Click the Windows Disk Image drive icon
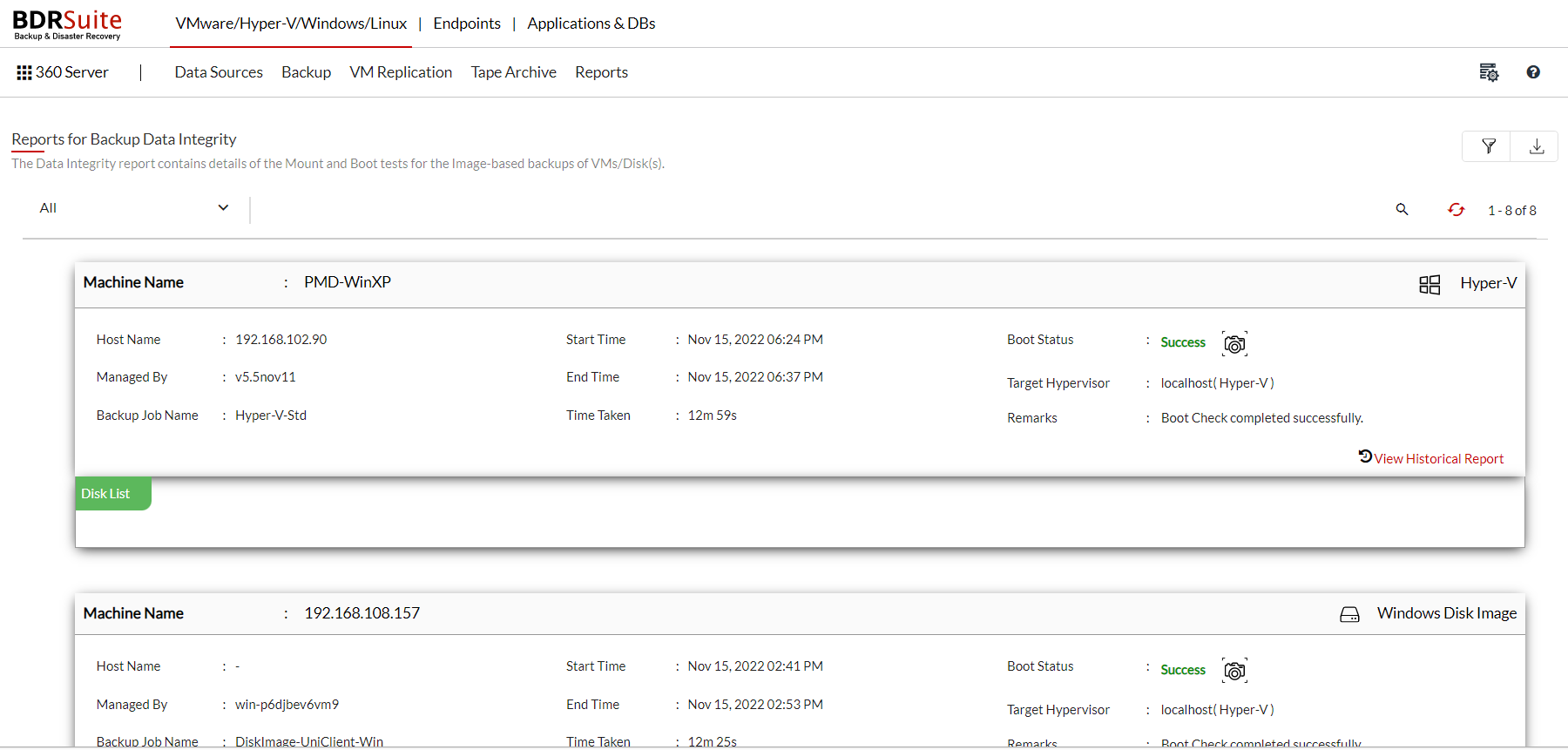1568x750 pixels. [1349, 614]
